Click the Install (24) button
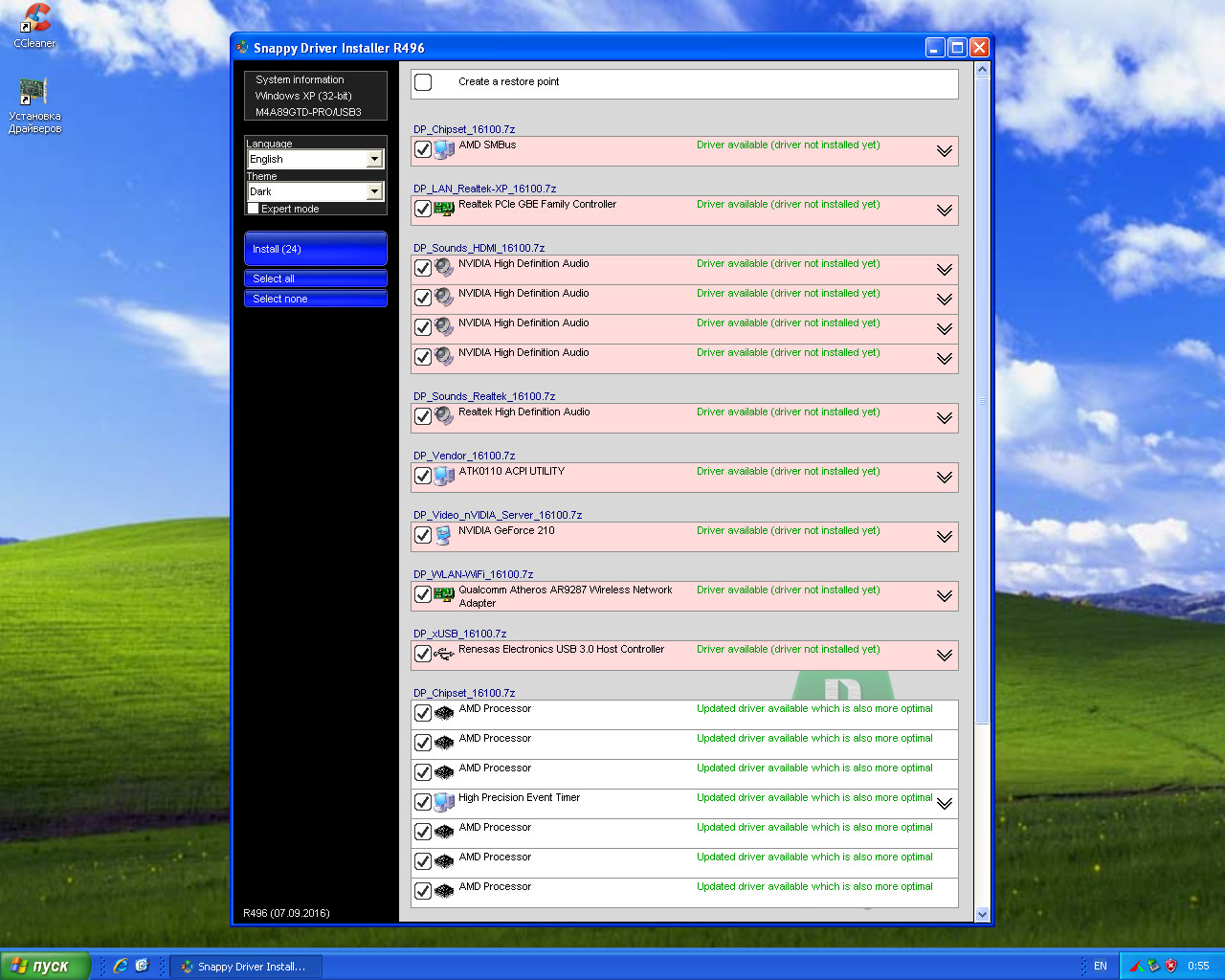 [316, 249]
